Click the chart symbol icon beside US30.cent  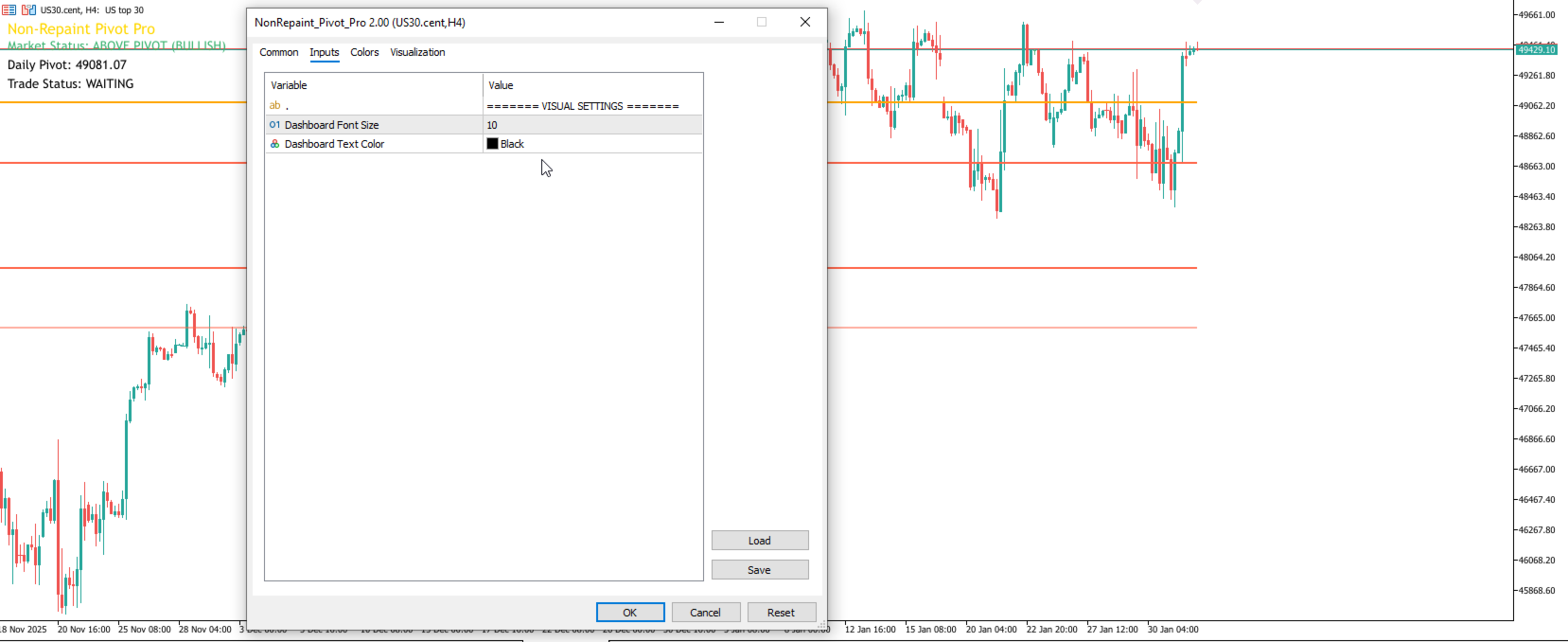pos(28,9)
